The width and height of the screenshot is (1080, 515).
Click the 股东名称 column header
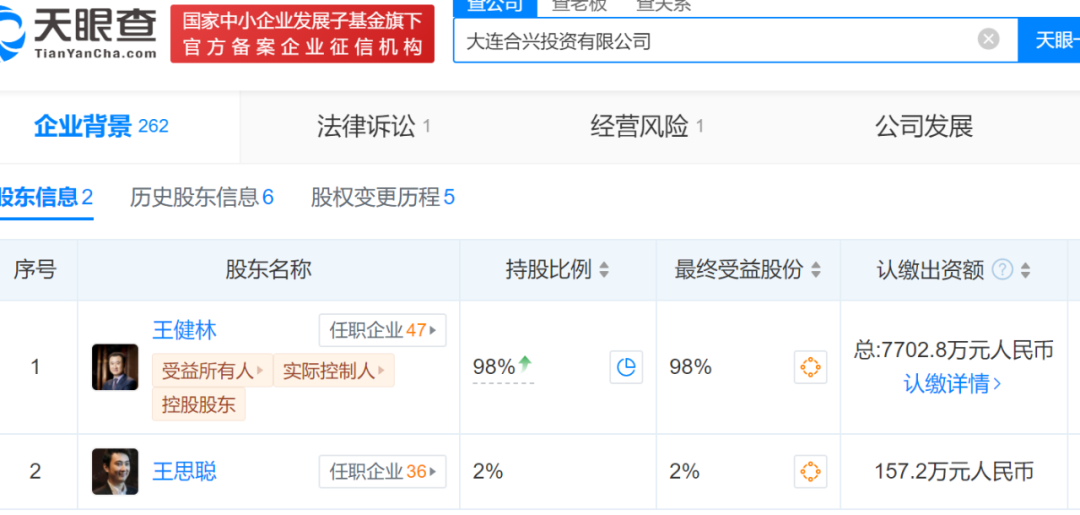269,270
